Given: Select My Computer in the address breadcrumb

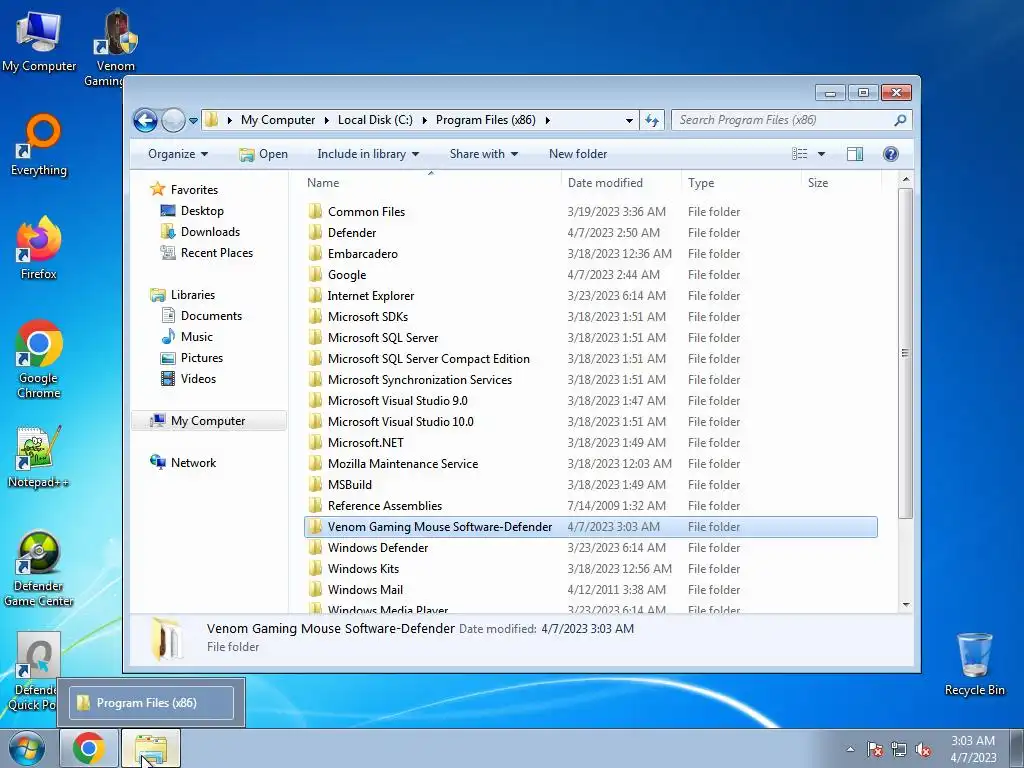Looking at the screenshot, I should 278,120.
